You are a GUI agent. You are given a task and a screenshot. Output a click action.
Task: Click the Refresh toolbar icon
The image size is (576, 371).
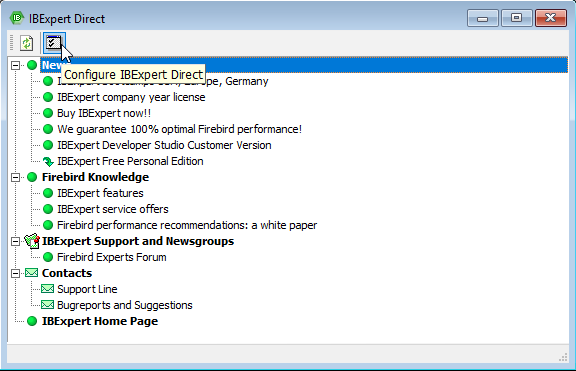click(x=26, y=43)
